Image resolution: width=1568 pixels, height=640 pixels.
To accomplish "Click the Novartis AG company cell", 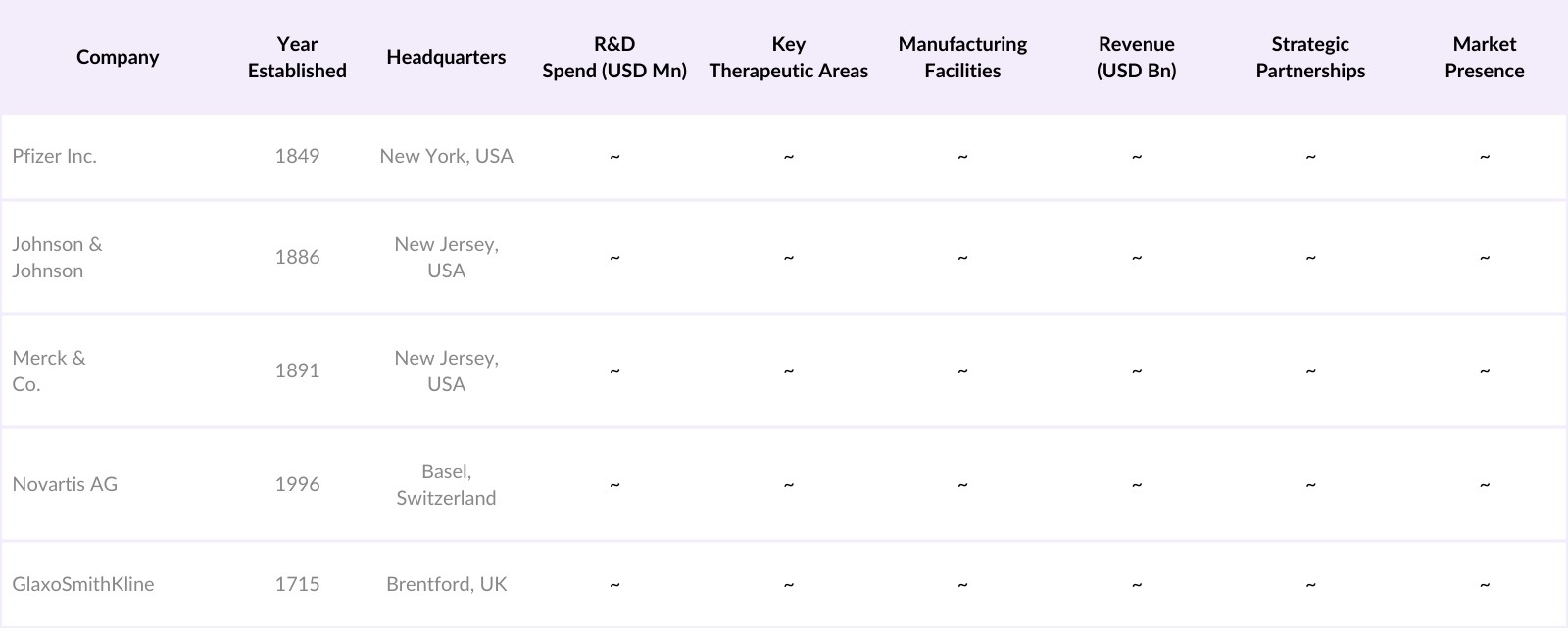I will point(65,484).
